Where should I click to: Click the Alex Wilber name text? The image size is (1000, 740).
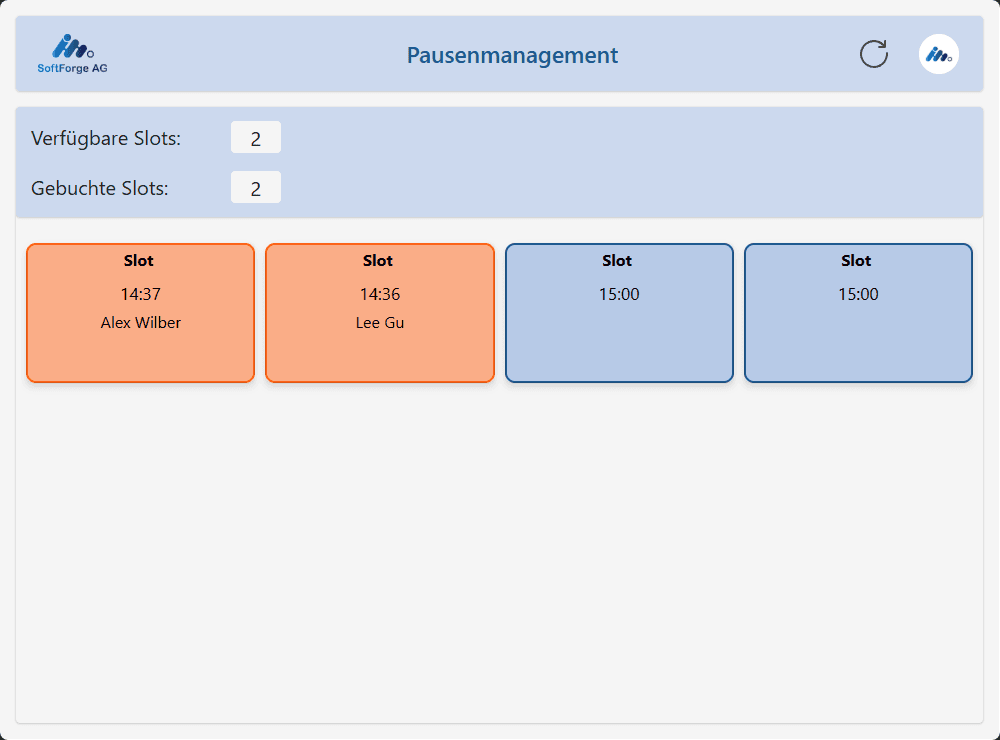[x=140, y=323]
